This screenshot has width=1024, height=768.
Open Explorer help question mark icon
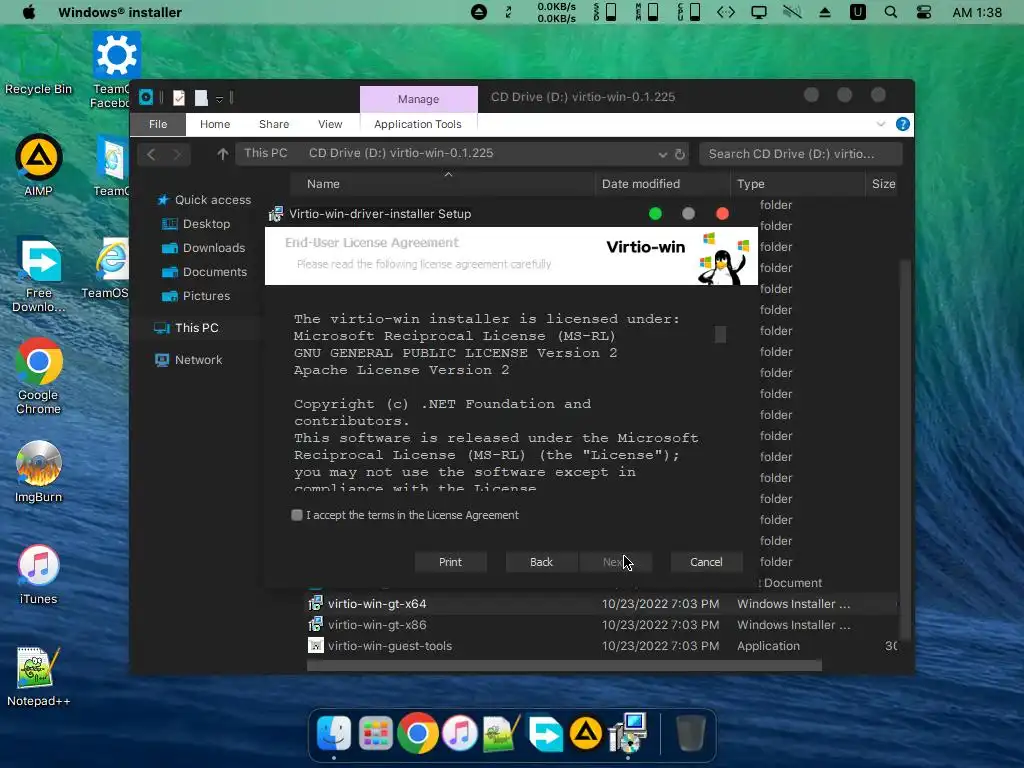(x=903, y=124)
